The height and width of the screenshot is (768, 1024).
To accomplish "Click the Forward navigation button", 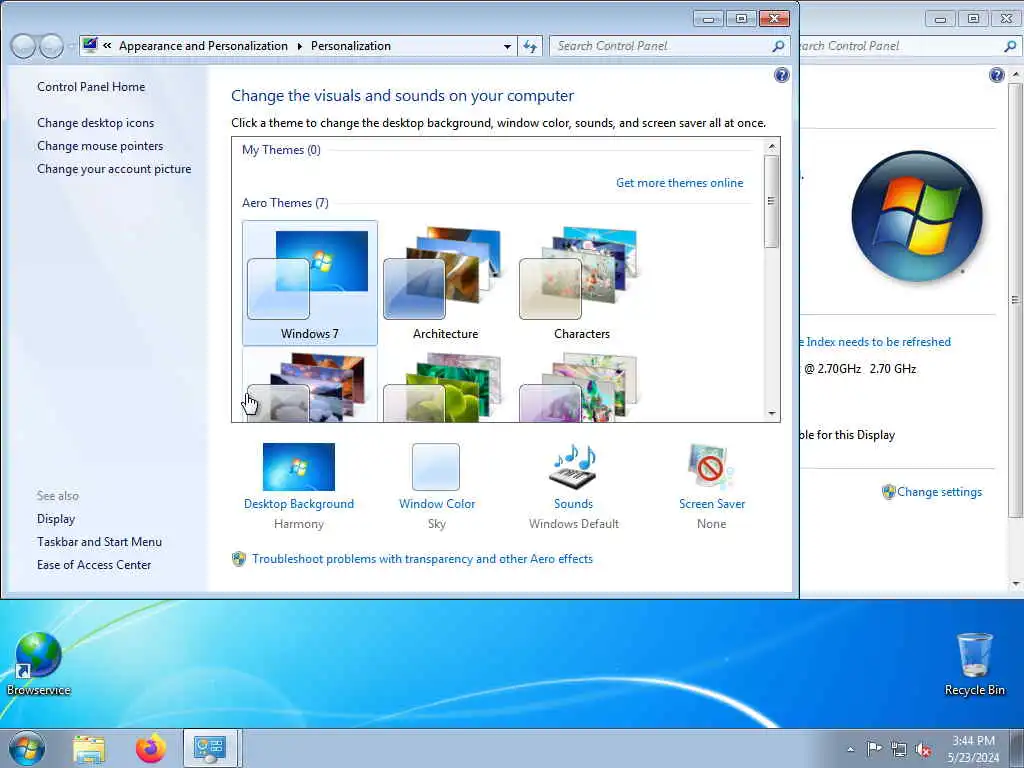I will point(52,46).
